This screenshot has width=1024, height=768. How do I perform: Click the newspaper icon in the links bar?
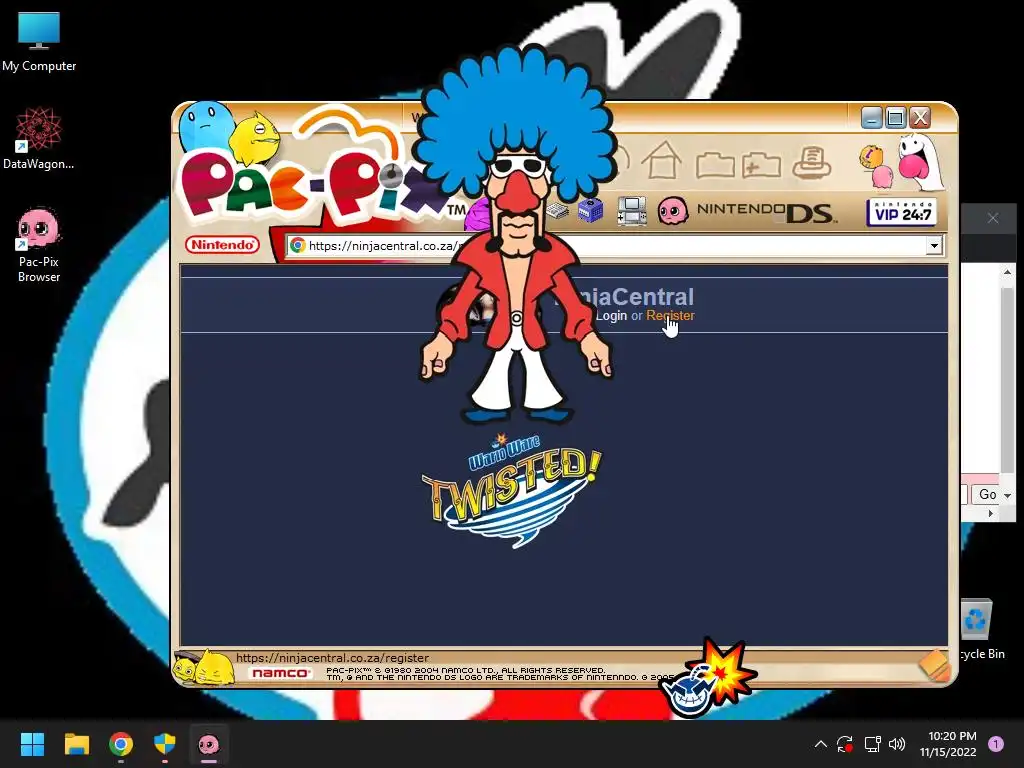pos(557,211)
